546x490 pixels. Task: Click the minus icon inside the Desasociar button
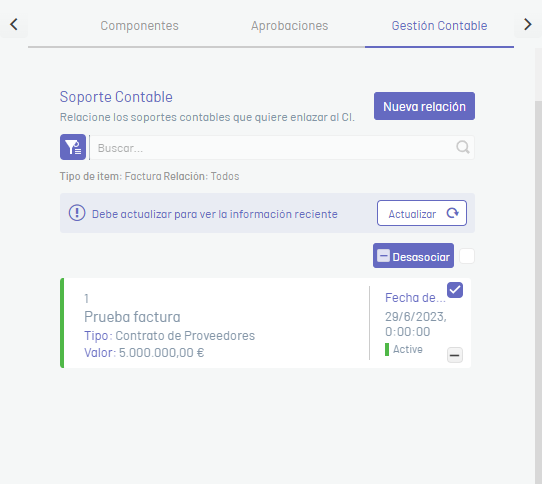coord(383,256)
